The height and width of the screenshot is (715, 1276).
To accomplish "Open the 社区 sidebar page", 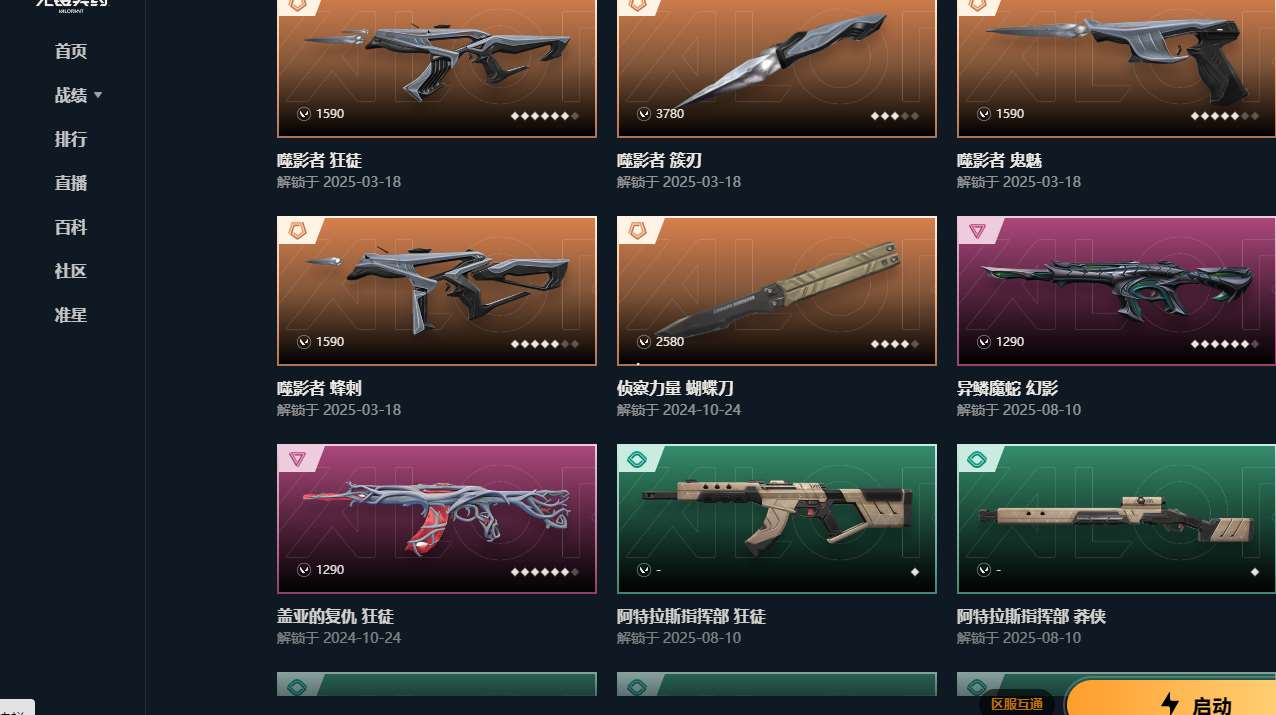I will point(71,271).
